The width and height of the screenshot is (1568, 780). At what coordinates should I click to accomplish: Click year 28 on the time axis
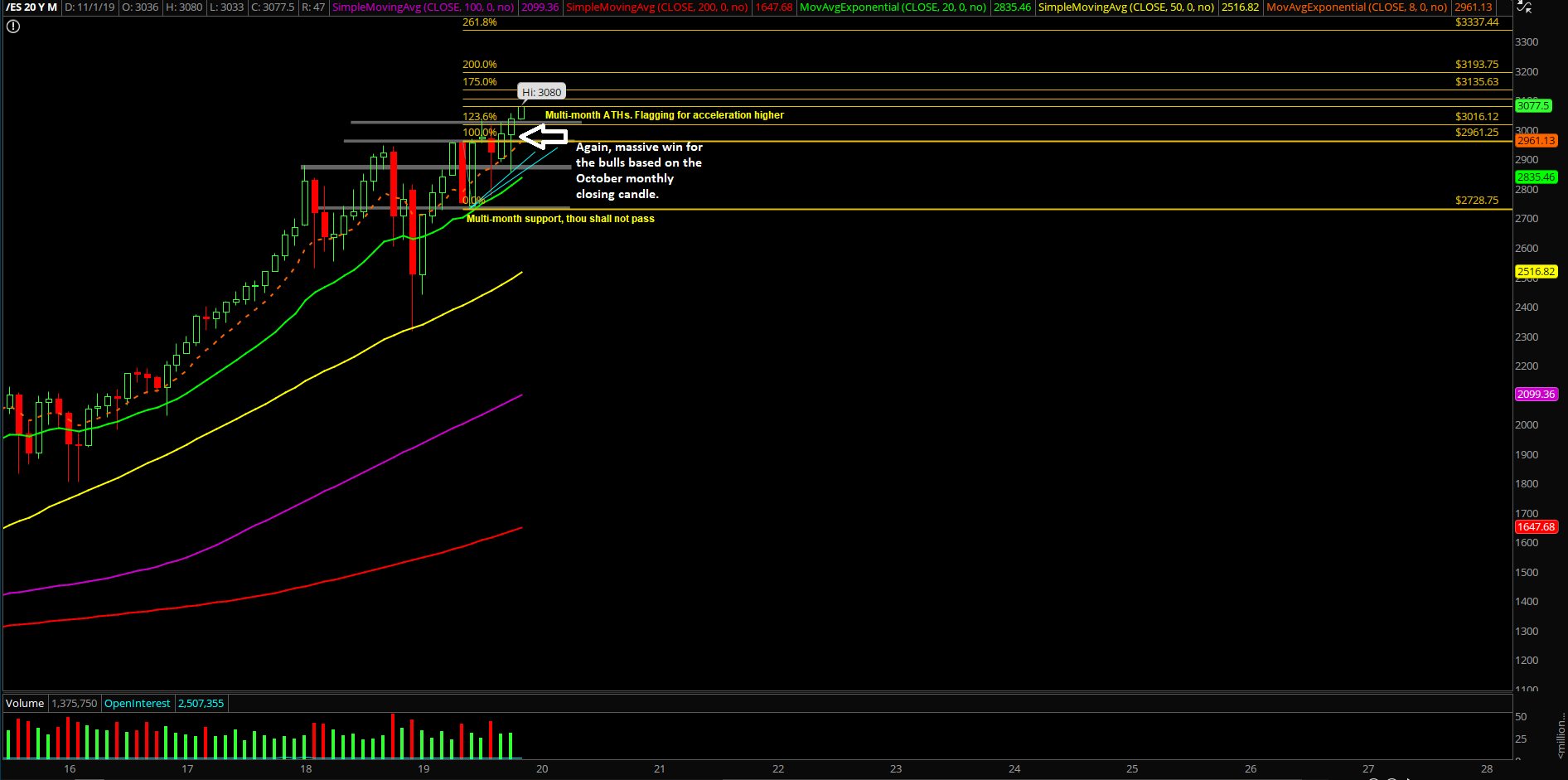tap(1487, 769)
